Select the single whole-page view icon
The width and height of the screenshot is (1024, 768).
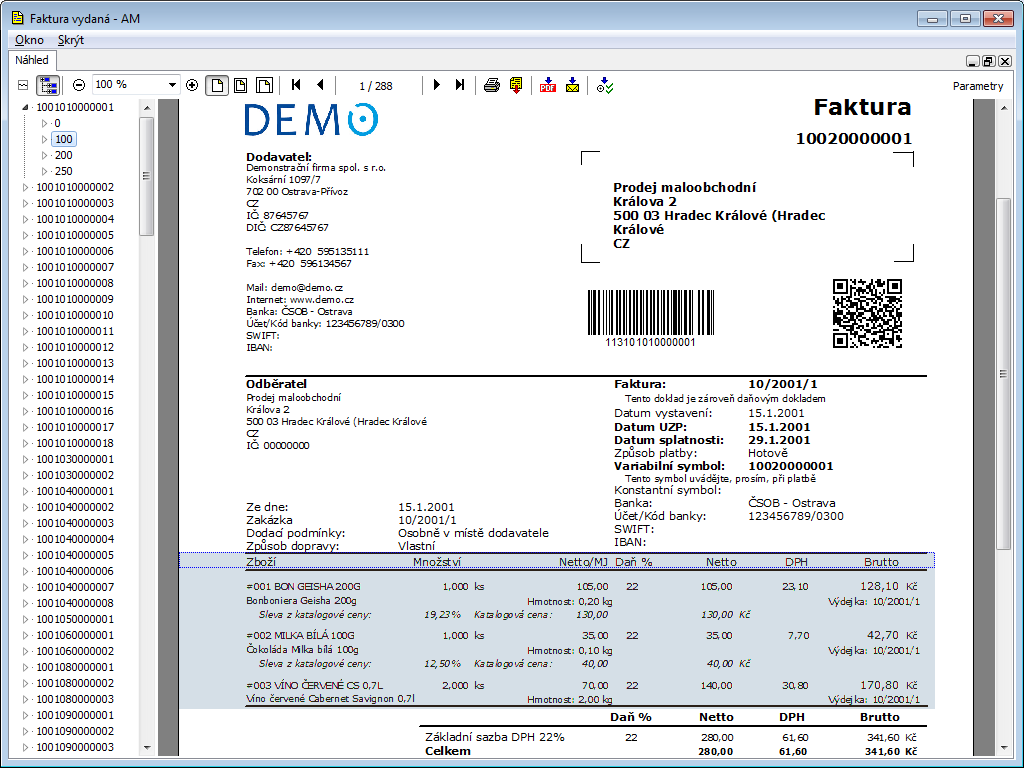pos(217,86)
